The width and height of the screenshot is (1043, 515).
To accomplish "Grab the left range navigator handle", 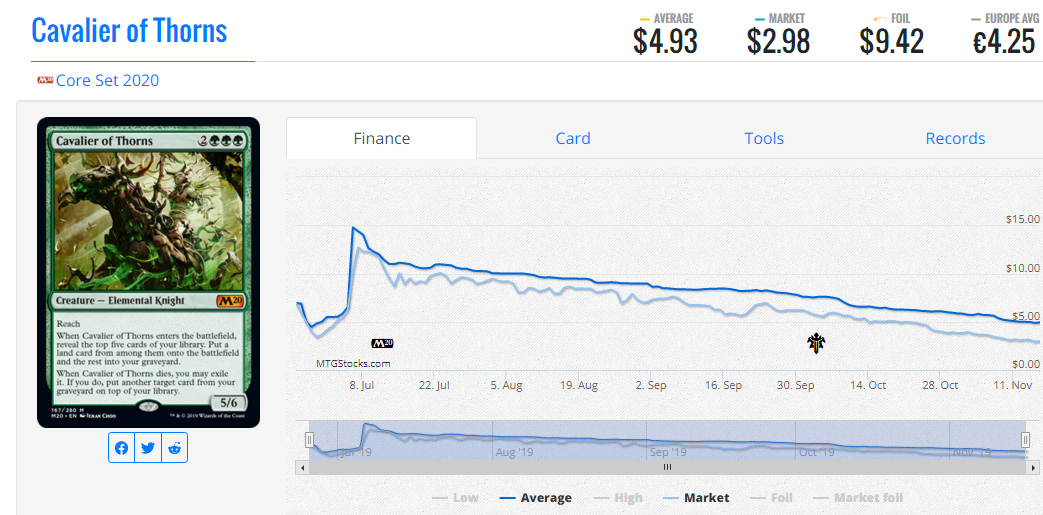I will point(309,440).
